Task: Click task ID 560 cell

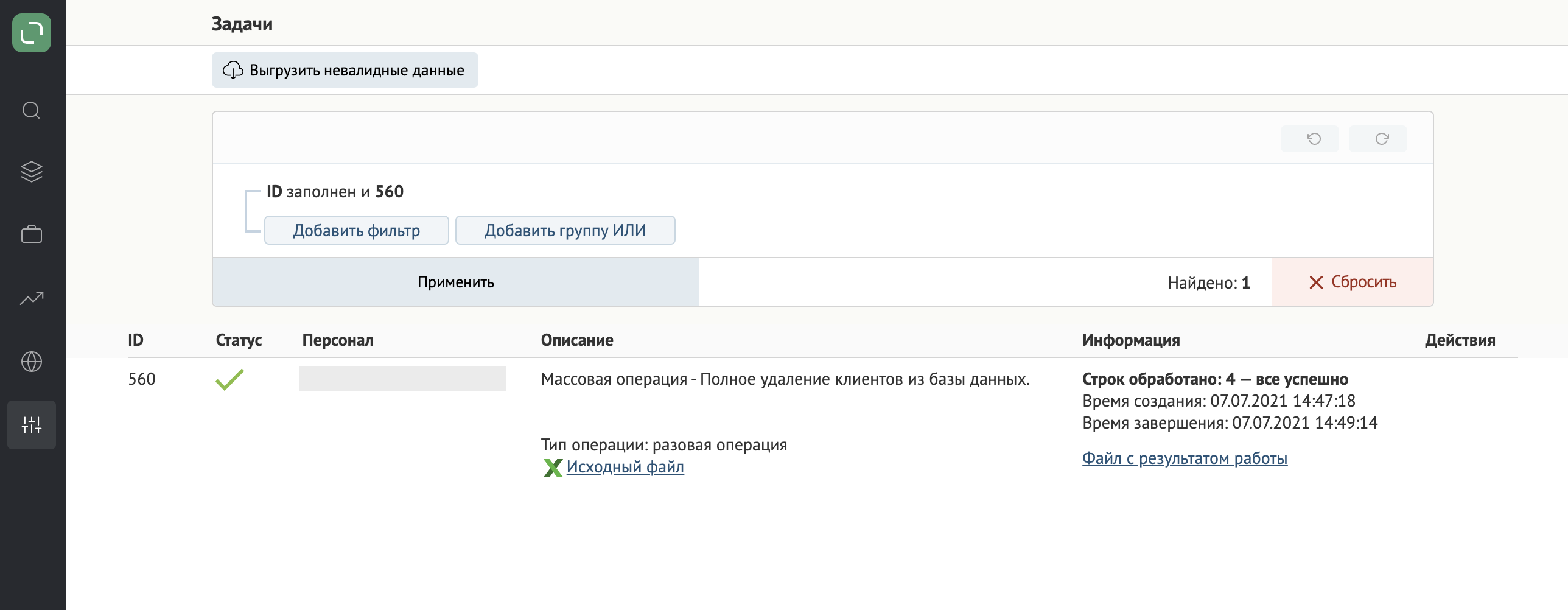Action: (142, 379)
